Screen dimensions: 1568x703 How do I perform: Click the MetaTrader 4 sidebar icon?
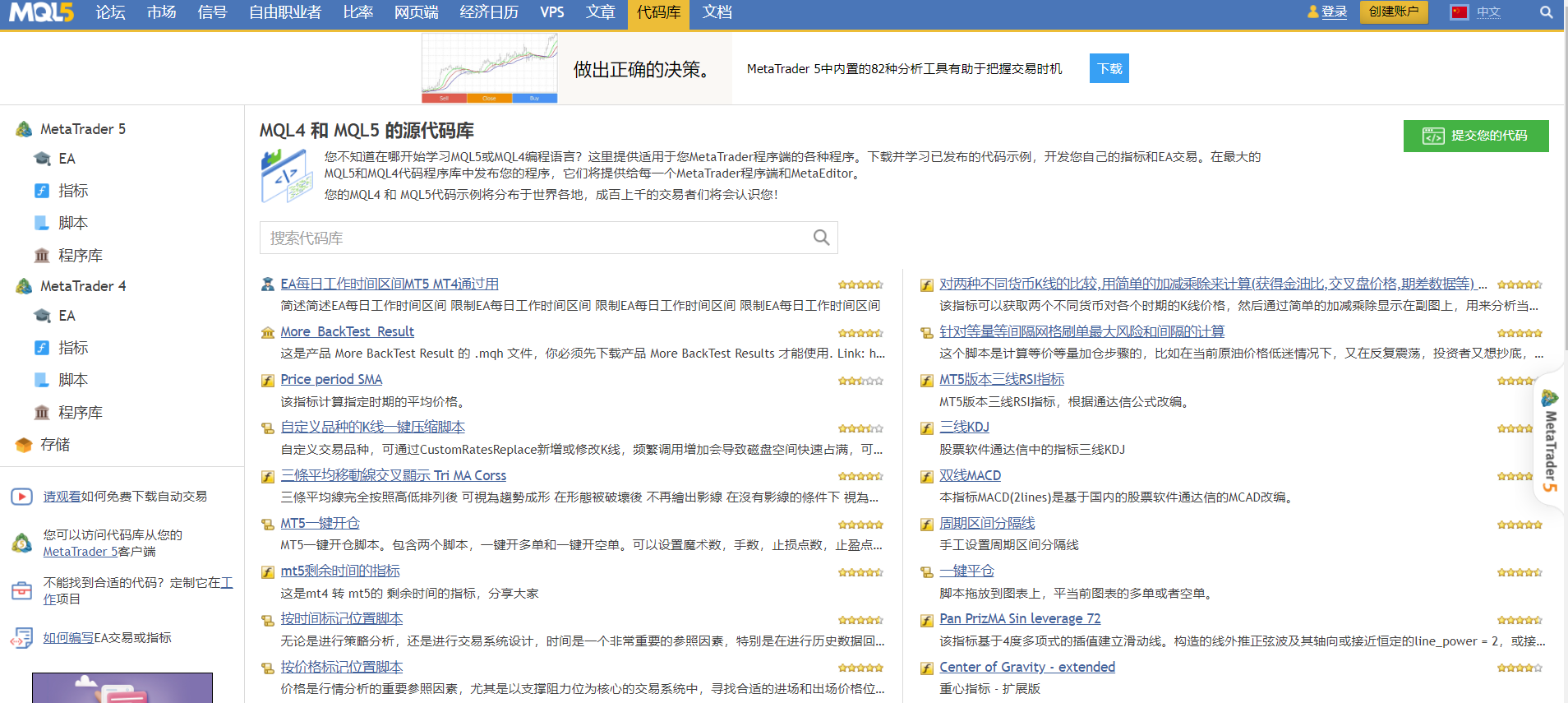[x=24, y=286]
